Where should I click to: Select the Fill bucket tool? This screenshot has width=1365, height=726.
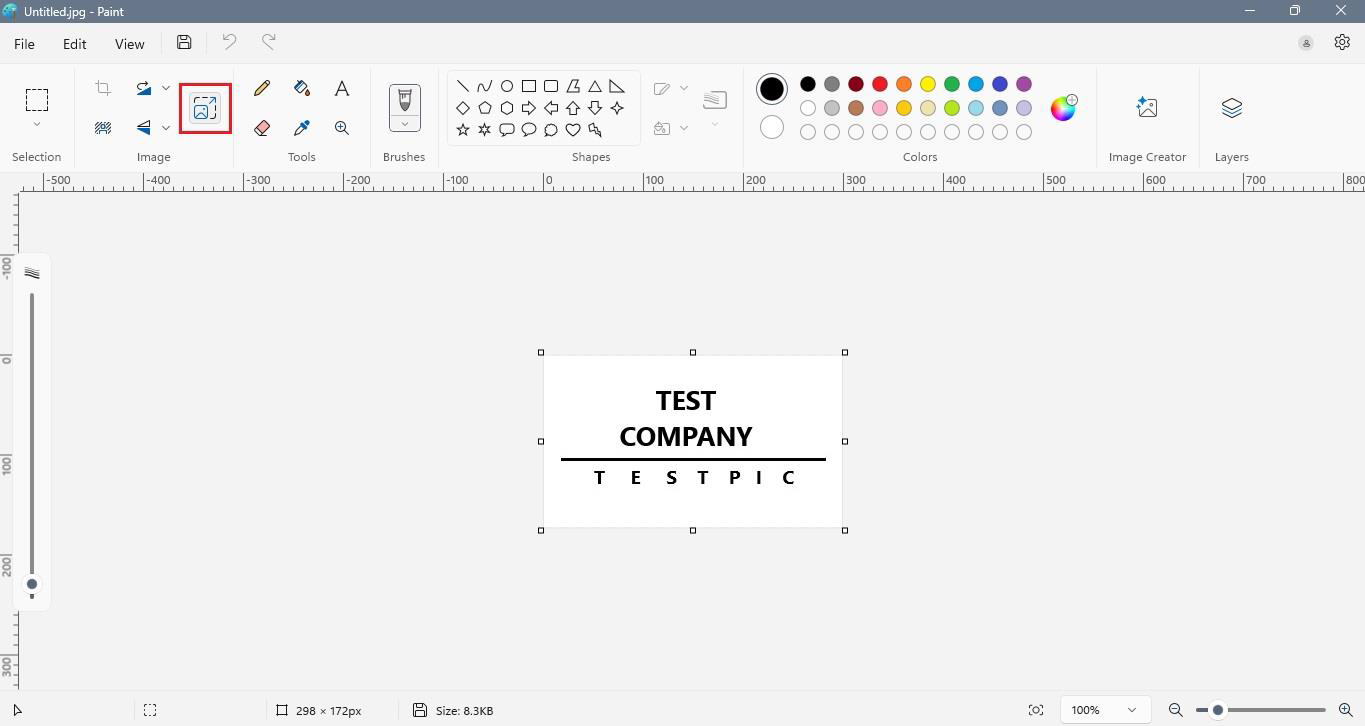[x=302, y=88]
